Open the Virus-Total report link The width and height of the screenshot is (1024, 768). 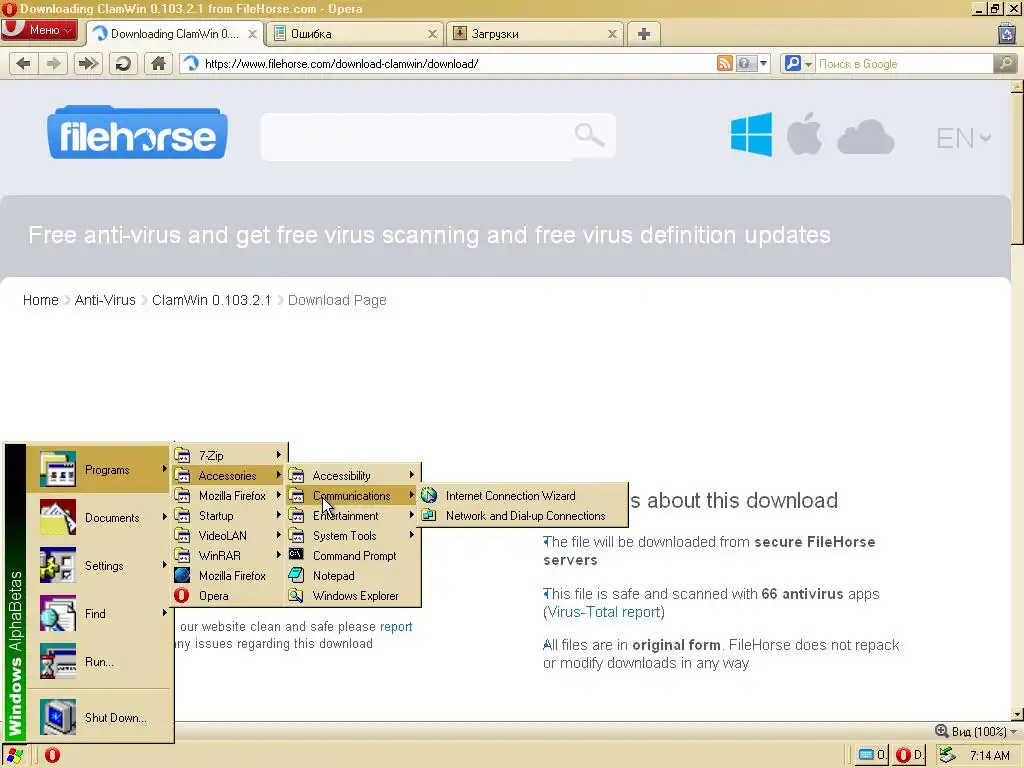coord(604,612)
